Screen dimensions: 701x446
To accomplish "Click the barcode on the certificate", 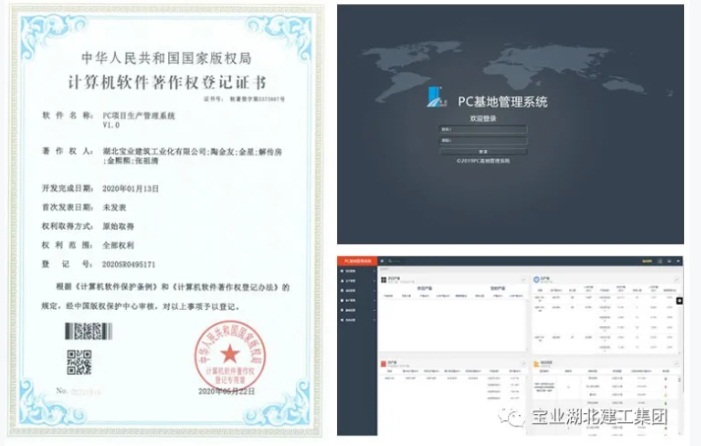I will 88,331.
